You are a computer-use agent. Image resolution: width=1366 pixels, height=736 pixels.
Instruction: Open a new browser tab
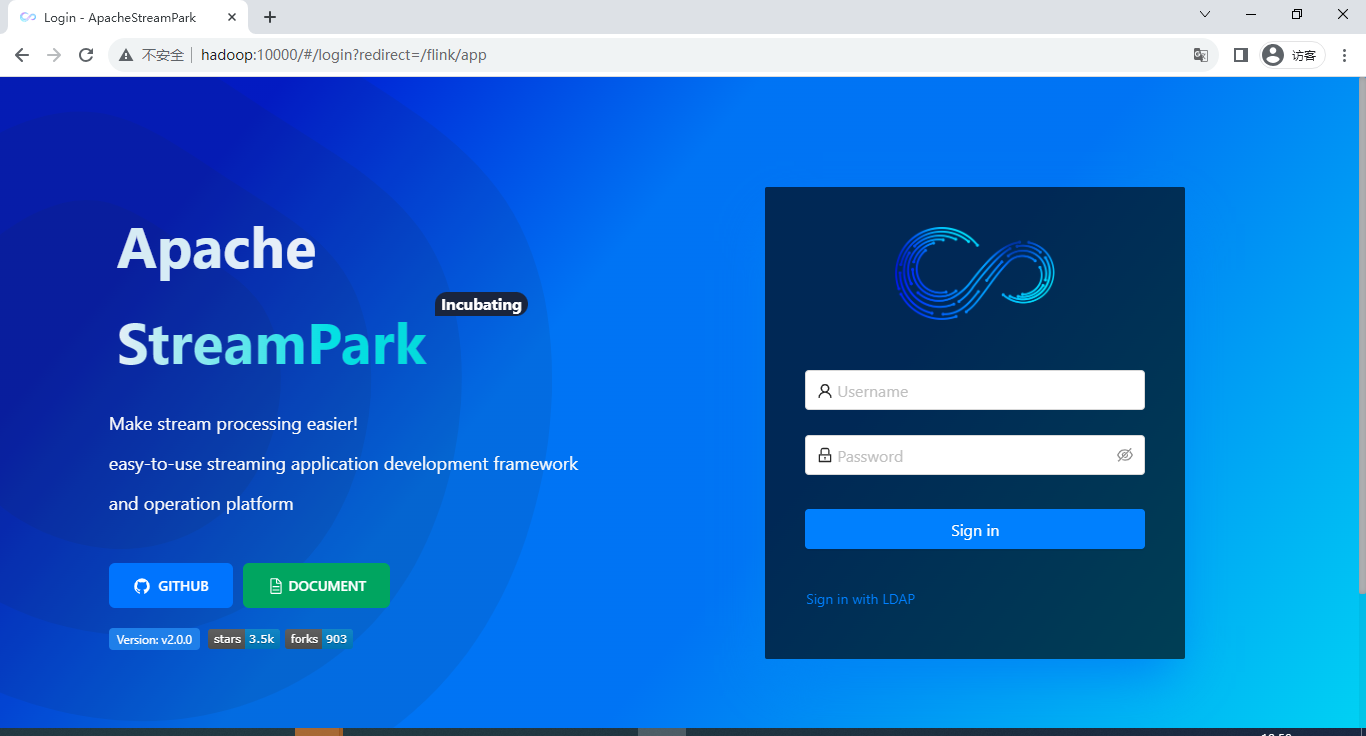coord(270,17)
